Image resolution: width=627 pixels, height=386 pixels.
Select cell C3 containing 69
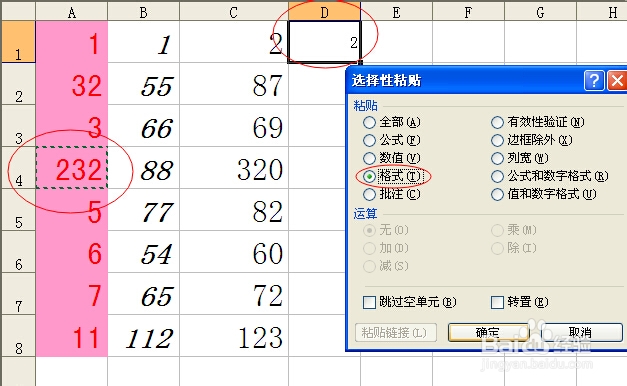click(x=234, y=126)
